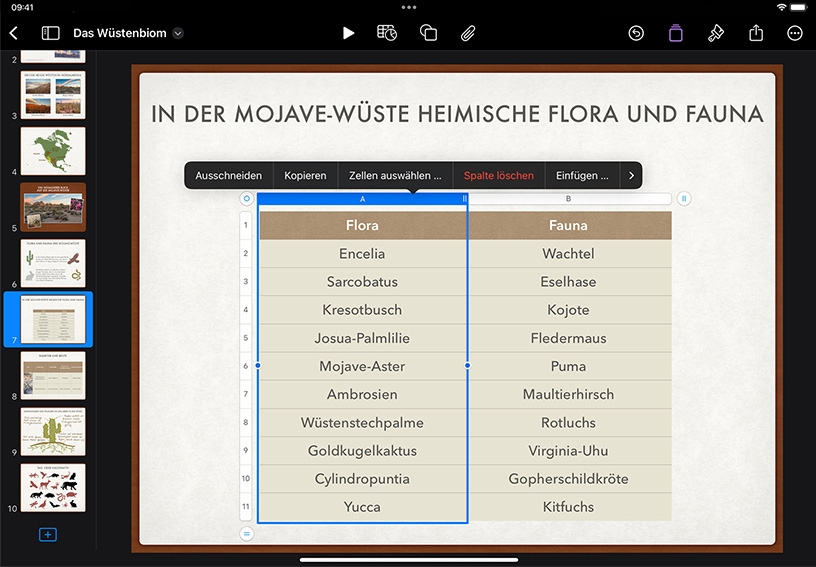Open slide 8 thumbnail
This screenshot has height=567, width=816.
click(x=53, y=376)
